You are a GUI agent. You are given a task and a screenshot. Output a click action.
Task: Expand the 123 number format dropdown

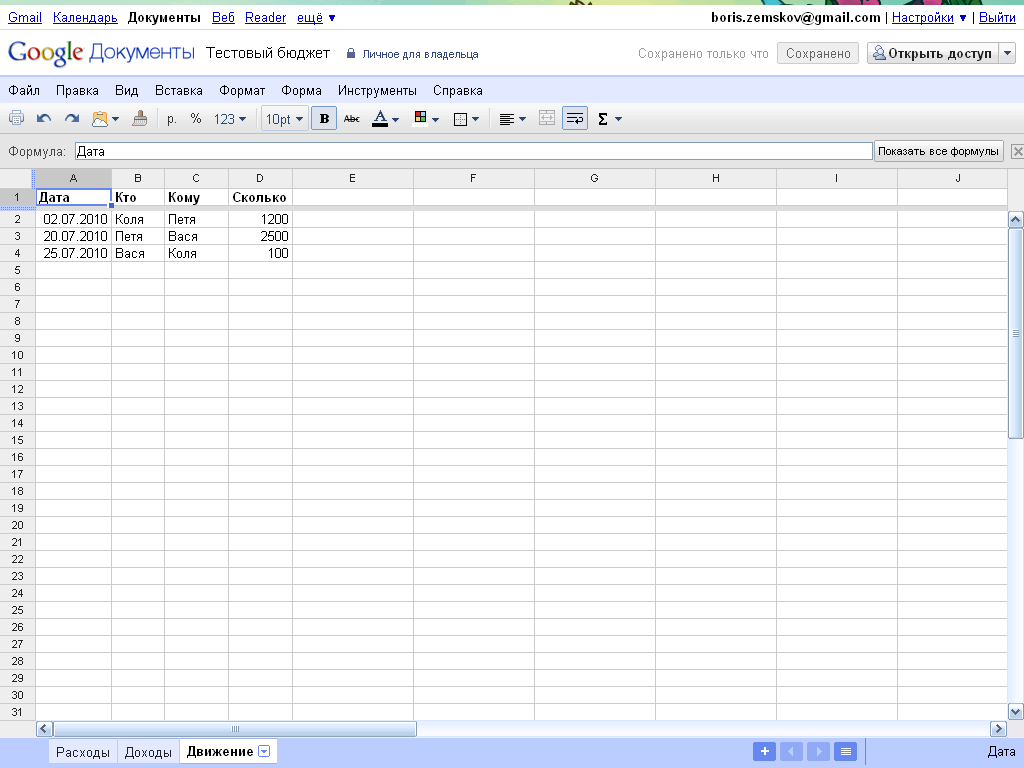click(x=230, y=119)
